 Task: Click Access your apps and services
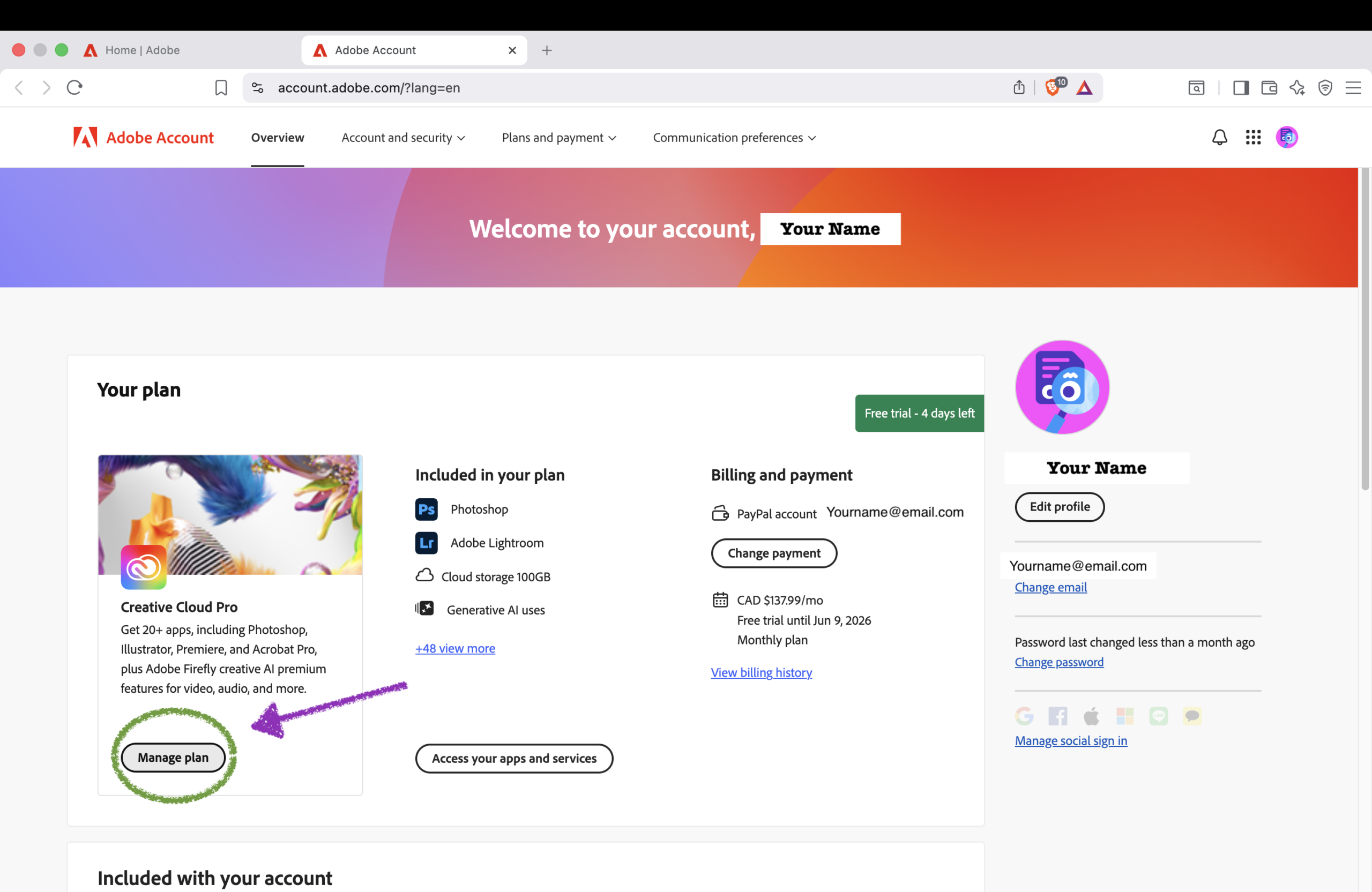tap(514, 758)
